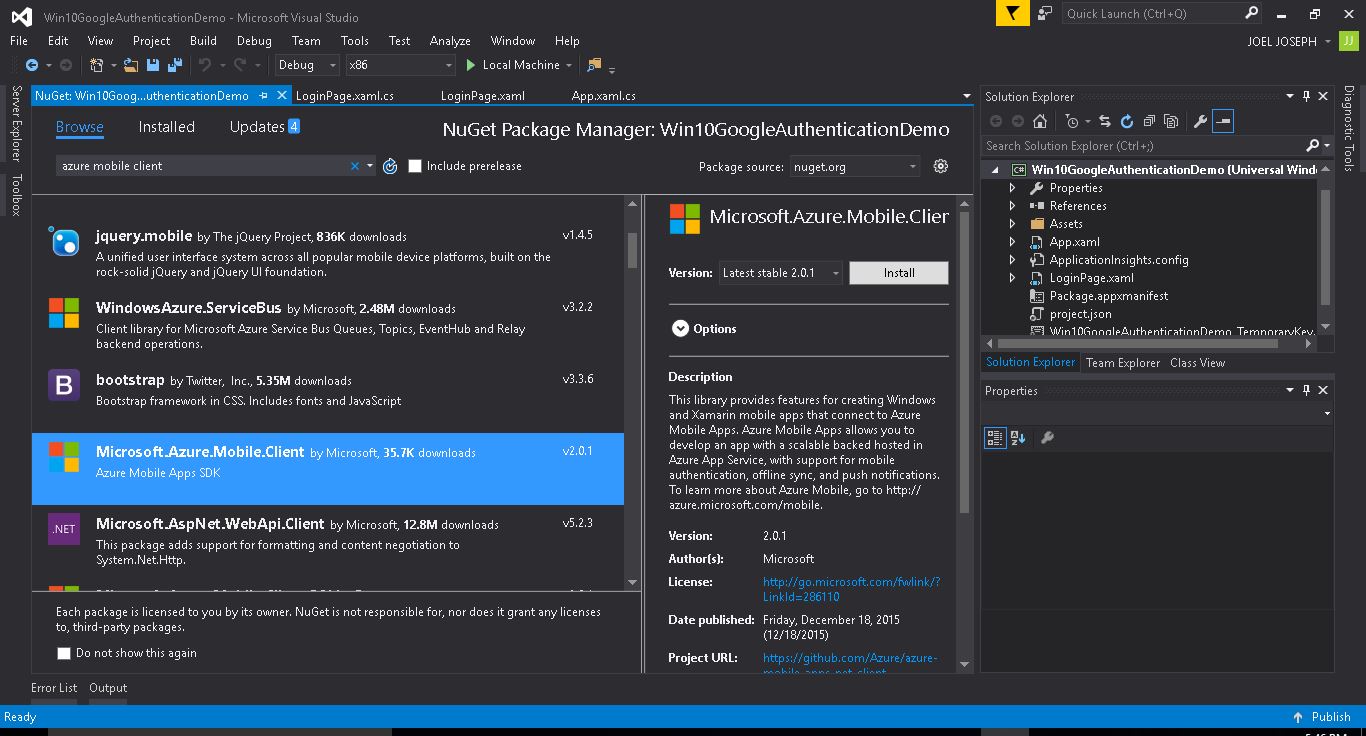
Task: Open the Version Latest stable dropdown
Action: click(781, 273)
